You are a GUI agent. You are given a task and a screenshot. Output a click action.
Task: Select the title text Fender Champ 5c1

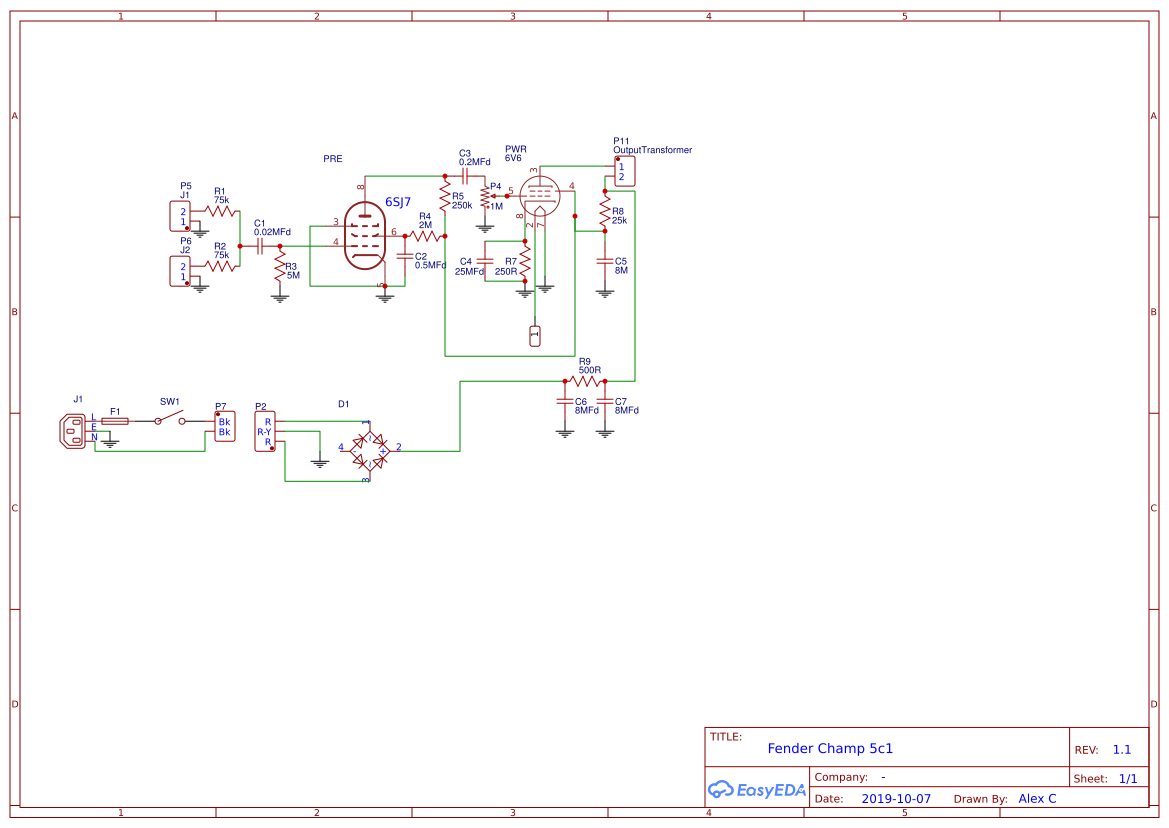pyautogui.click(x=830, y=748)
